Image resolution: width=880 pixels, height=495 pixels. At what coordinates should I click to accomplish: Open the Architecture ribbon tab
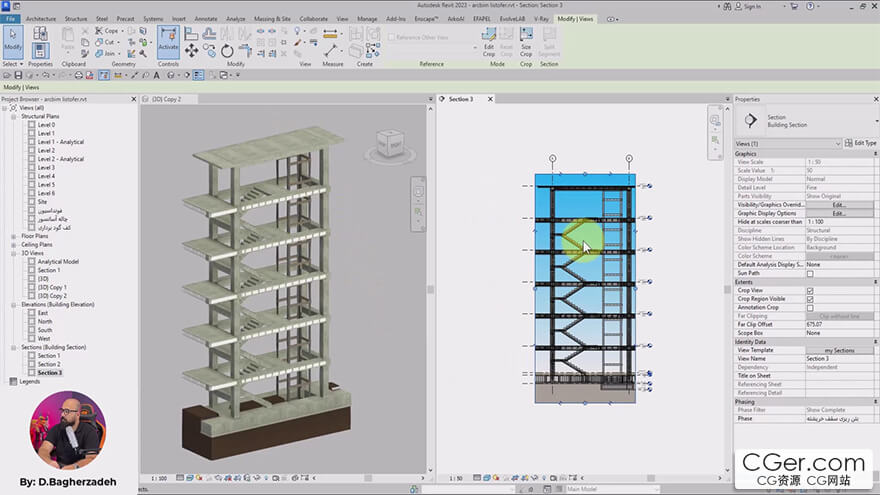[x=41, y=18]
